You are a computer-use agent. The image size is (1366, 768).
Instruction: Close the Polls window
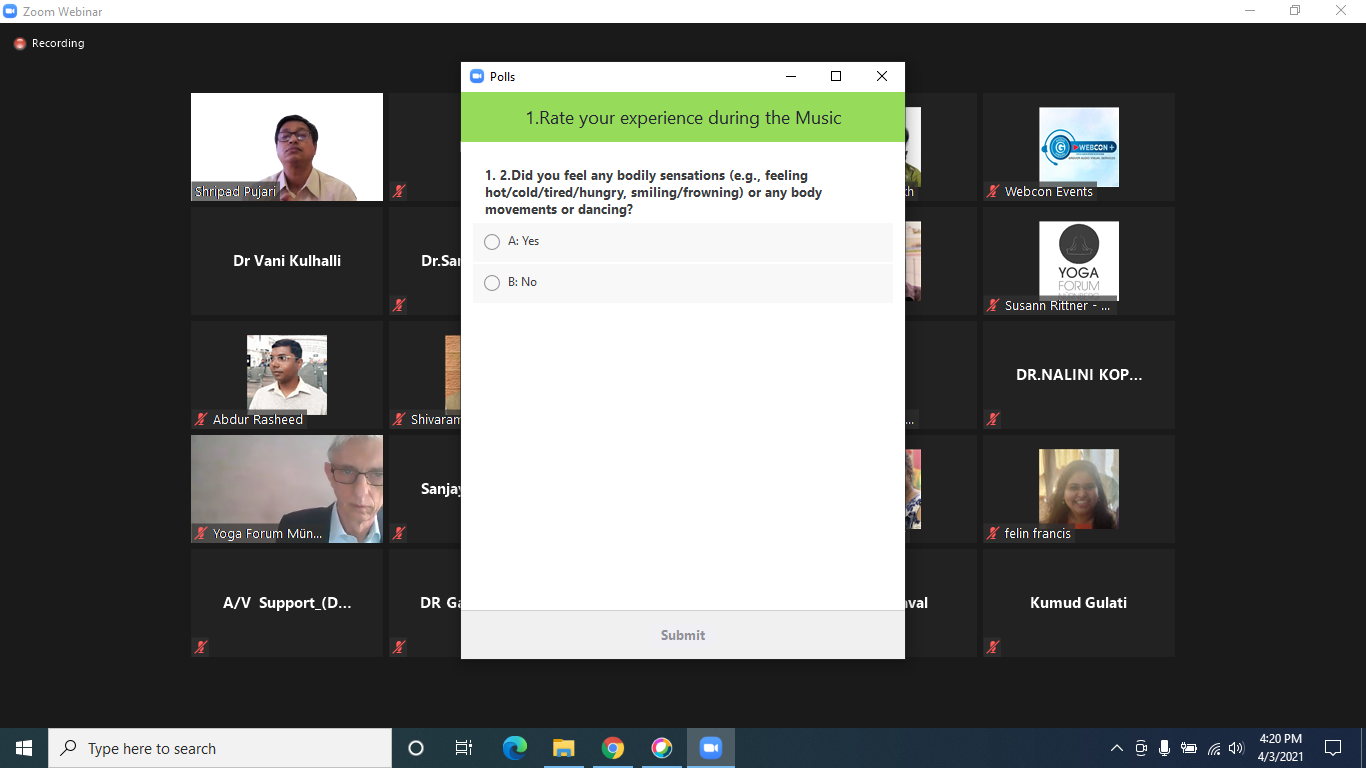coord(881,76)
